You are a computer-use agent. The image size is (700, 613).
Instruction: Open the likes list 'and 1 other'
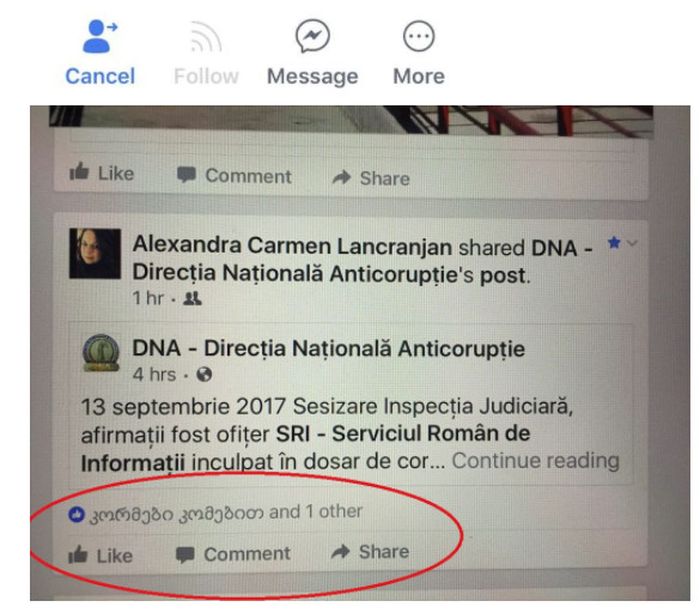pos(315,512)
